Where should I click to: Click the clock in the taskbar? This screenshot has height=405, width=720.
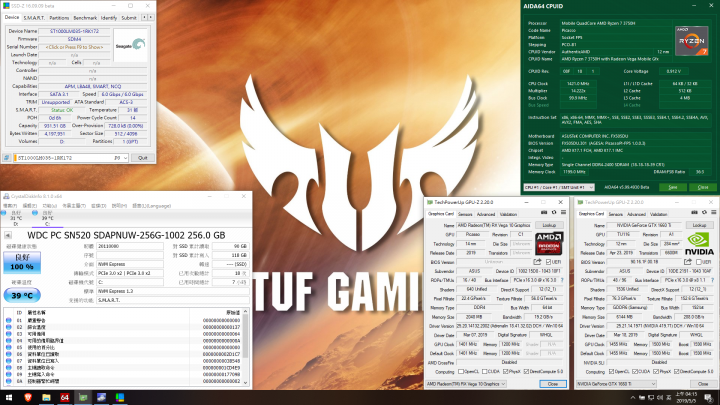coord(687,398)
